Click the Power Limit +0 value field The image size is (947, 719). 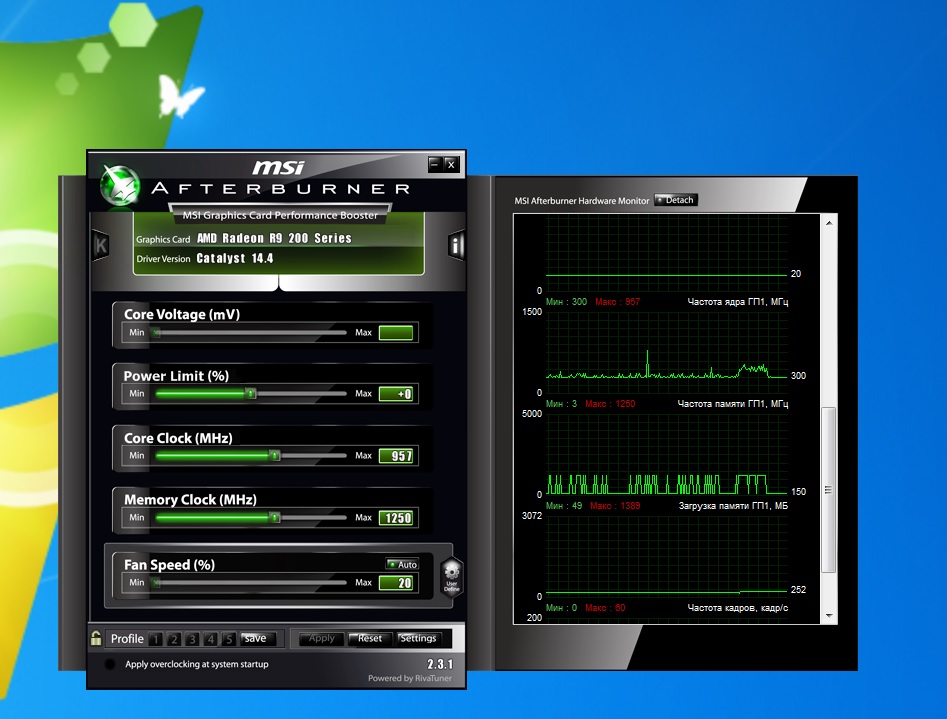pyautogui.click(x=396, y=394)
